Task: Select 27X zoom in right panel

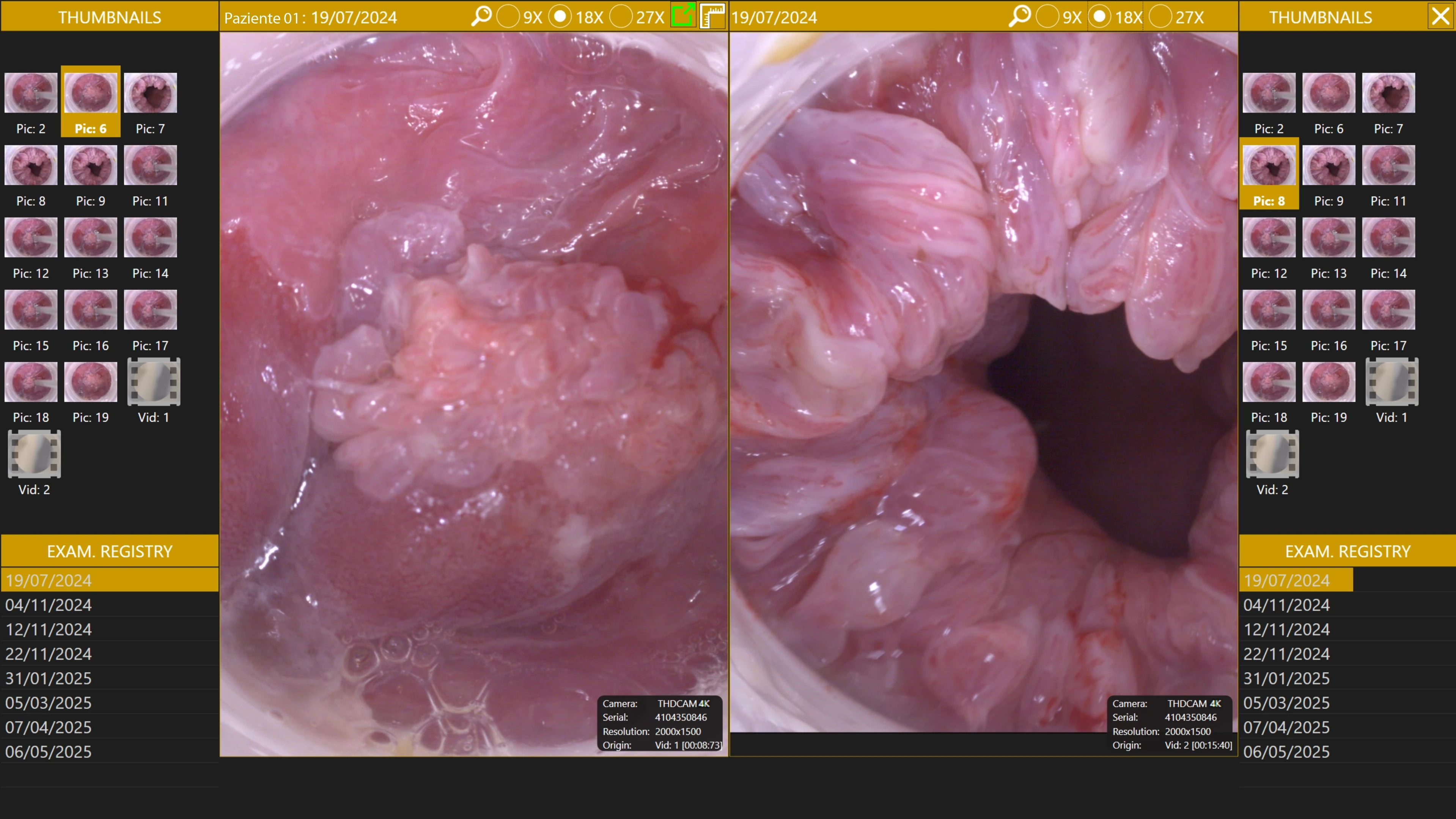Action: pos(1160,16)
